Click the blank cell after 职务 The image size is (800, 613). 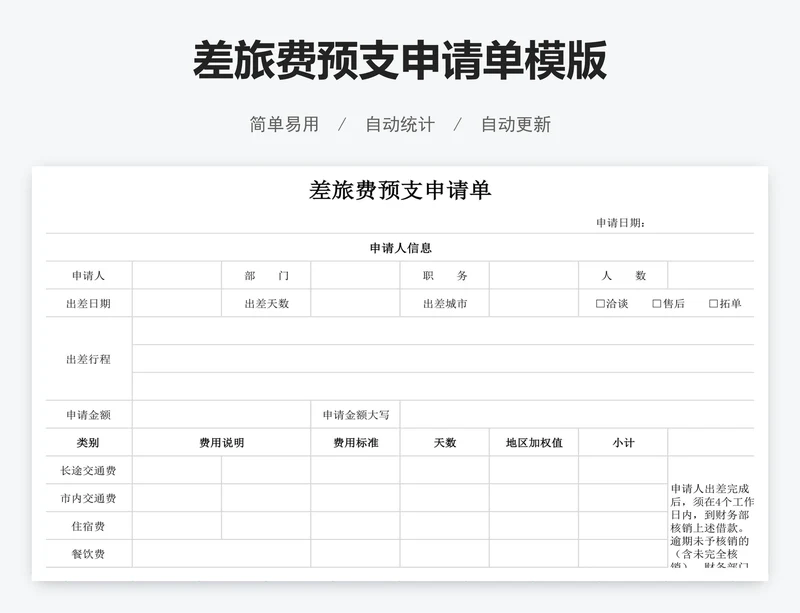[533, 276]
